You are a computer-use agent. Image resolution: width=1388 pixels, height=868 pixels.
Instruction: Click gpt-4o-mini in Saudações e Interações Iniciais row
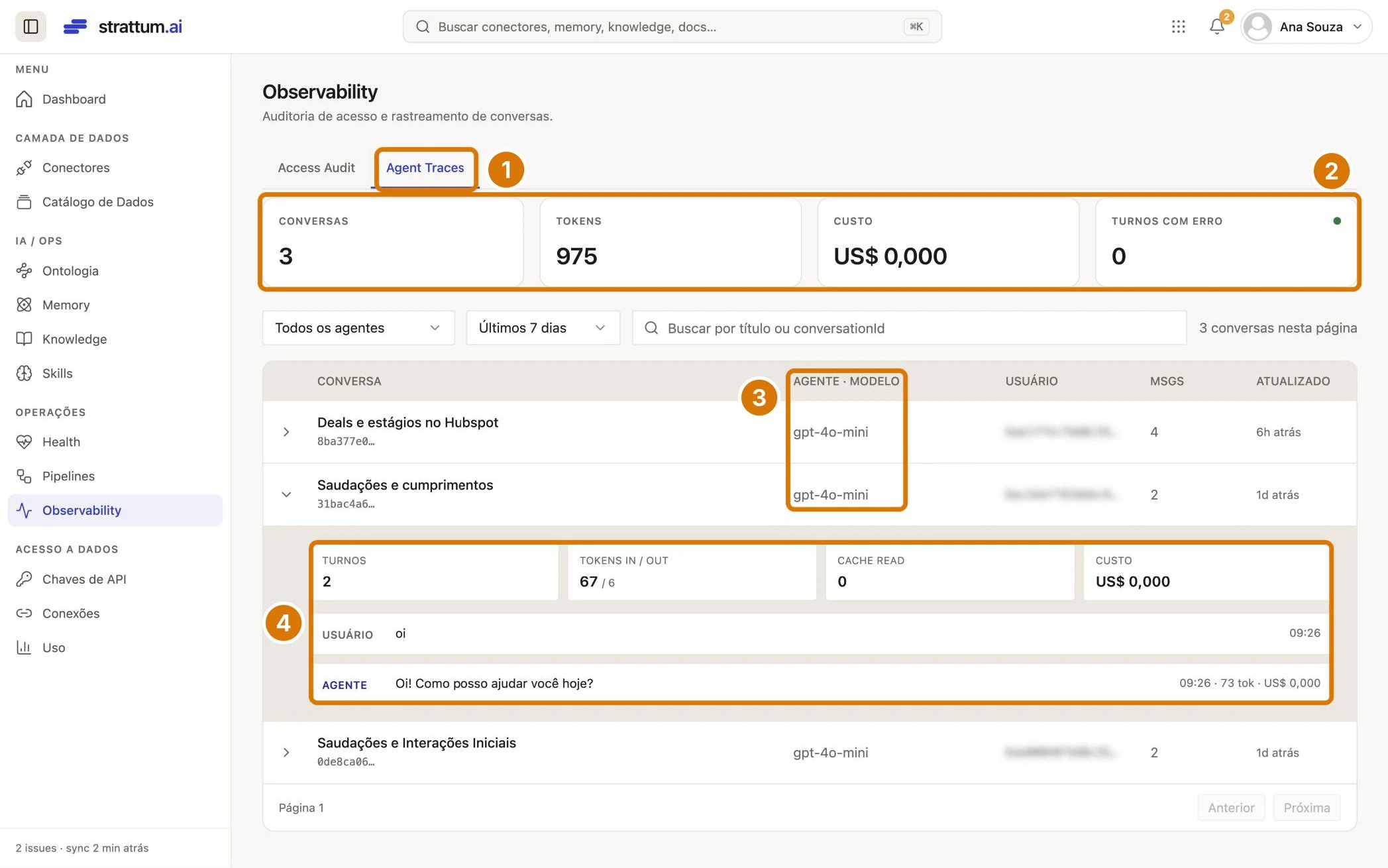(x=830, y=753)
